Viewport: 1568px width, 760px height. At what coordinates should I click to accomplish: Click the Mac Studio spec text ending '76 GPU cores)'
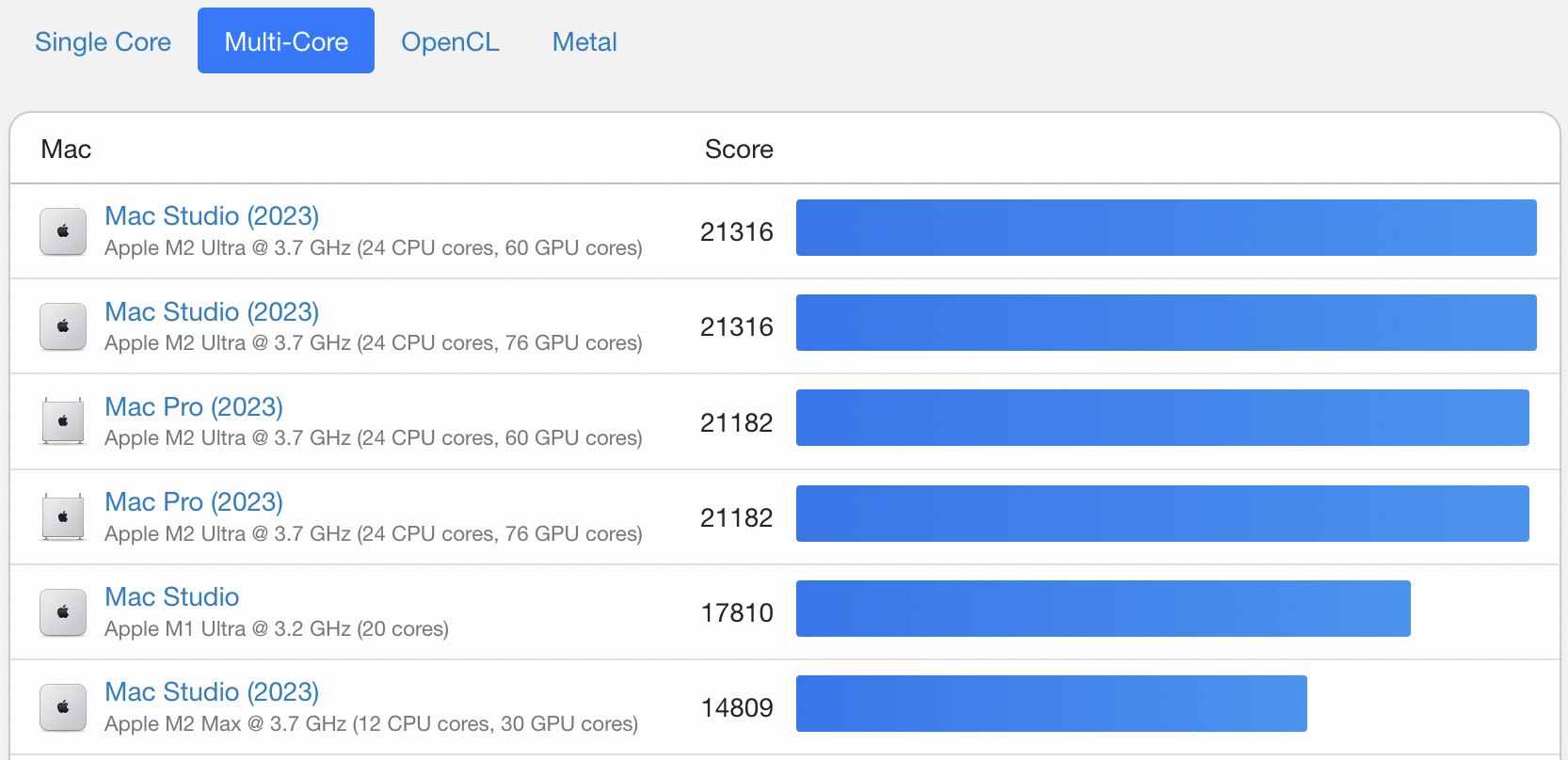(x=374, y=343)
